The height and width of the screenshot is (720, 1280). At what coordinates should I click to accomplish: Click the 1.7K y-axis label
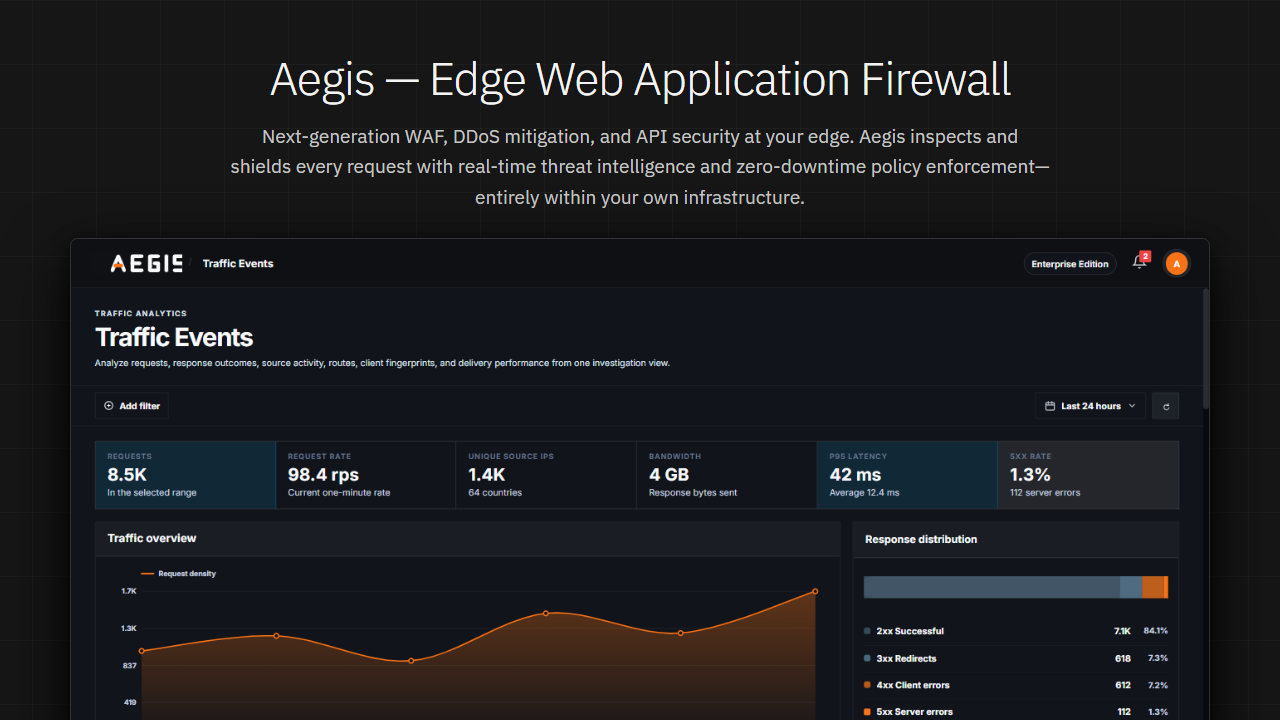pos(129,591)
